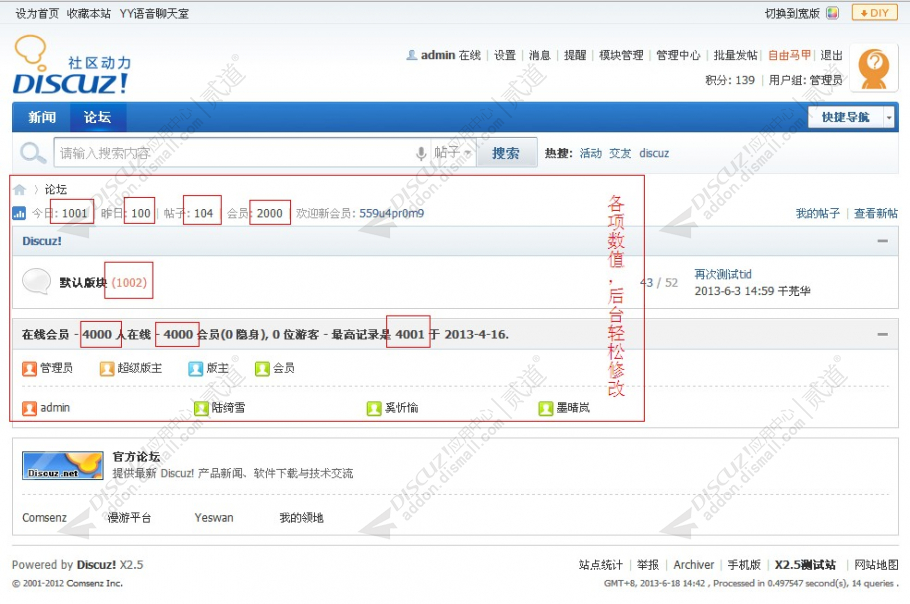The image size is (910, 604).
Task: Open the 批量发帖 menu item
Action: point(735,55)
